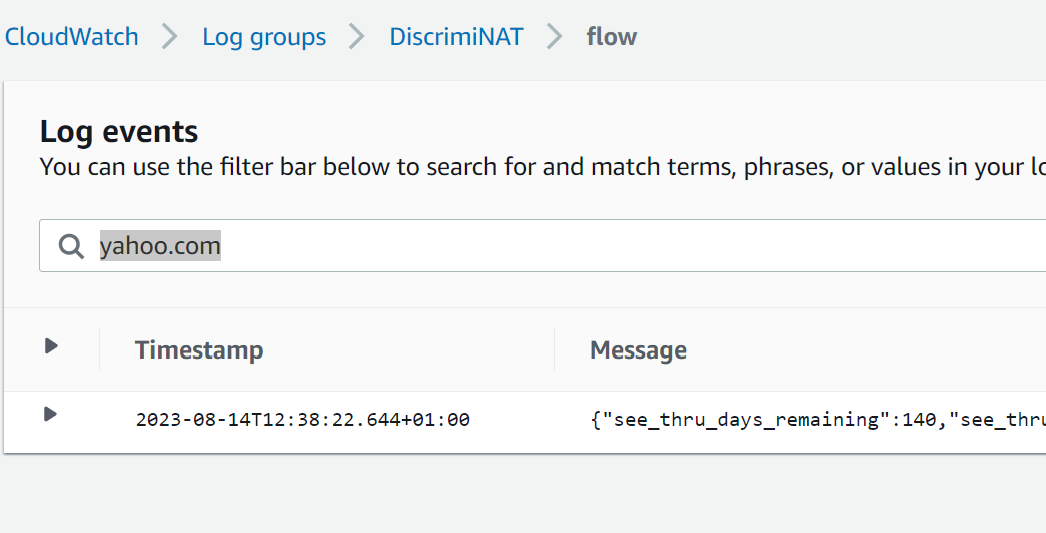Viewport: 1046px width, 533px height.
Task: Click the divider left of Message column
Action: (x=555, y=350)
